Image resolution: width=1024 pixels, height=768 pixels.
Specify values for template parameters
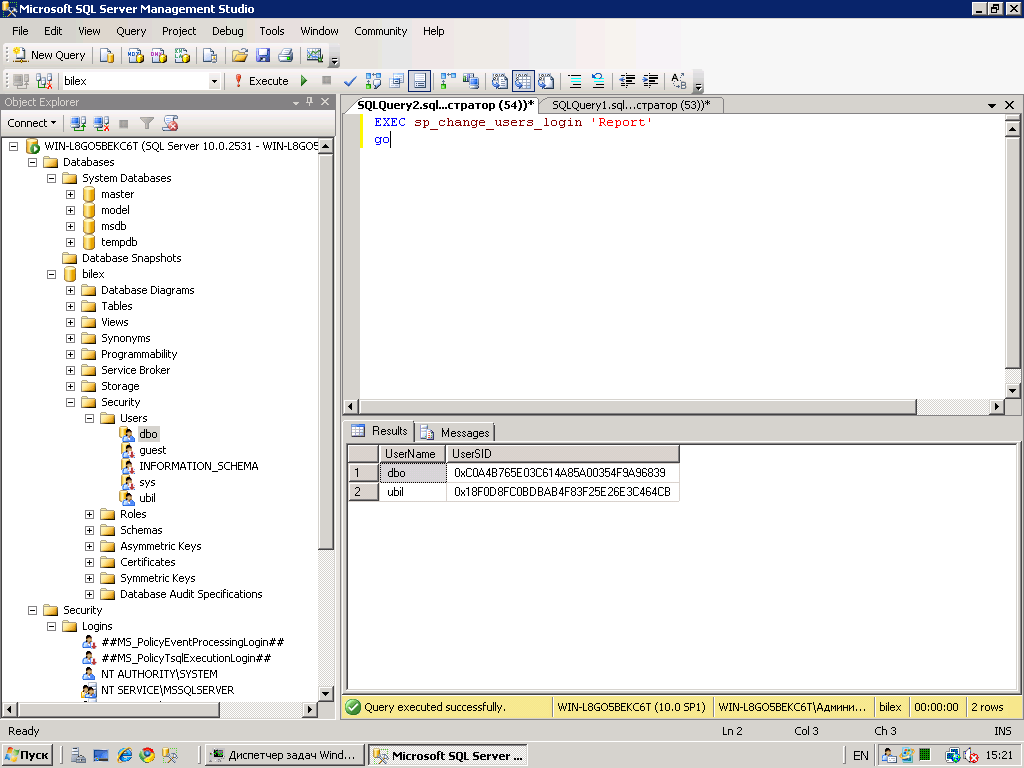[679, 81]
